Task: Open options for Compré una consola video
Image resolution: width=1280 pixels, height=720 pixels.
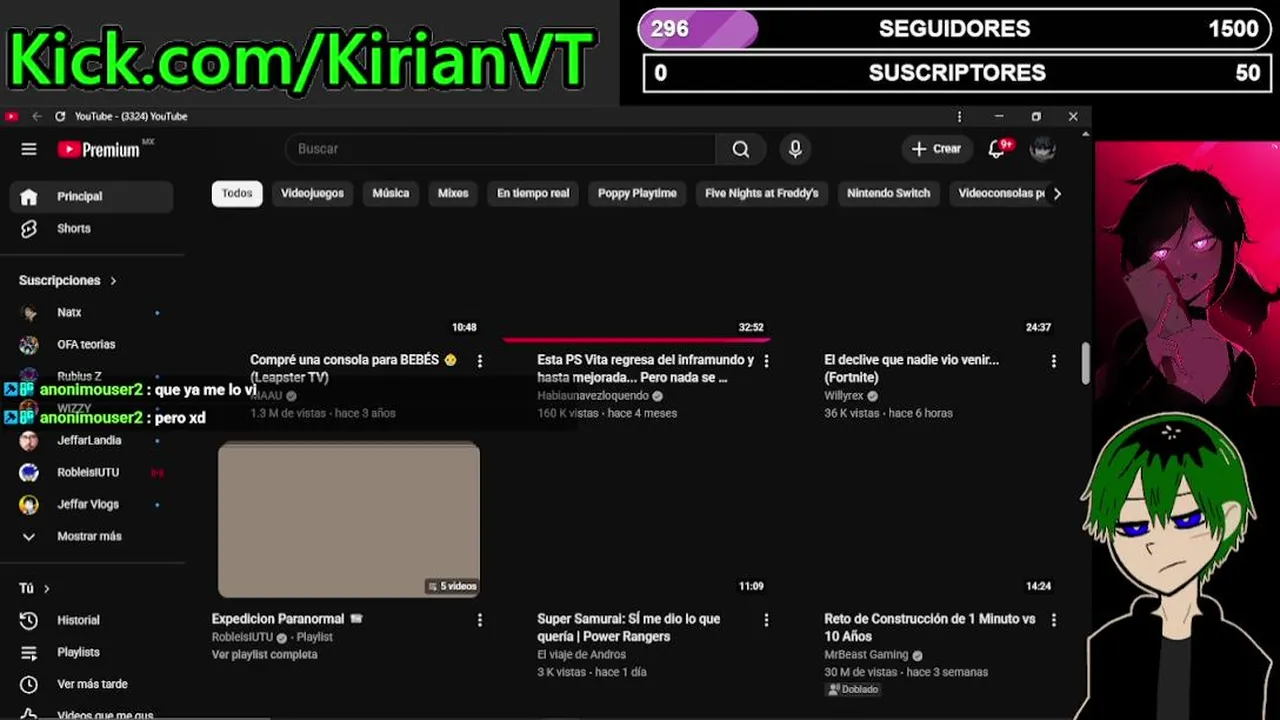Action: click(480, 361)
